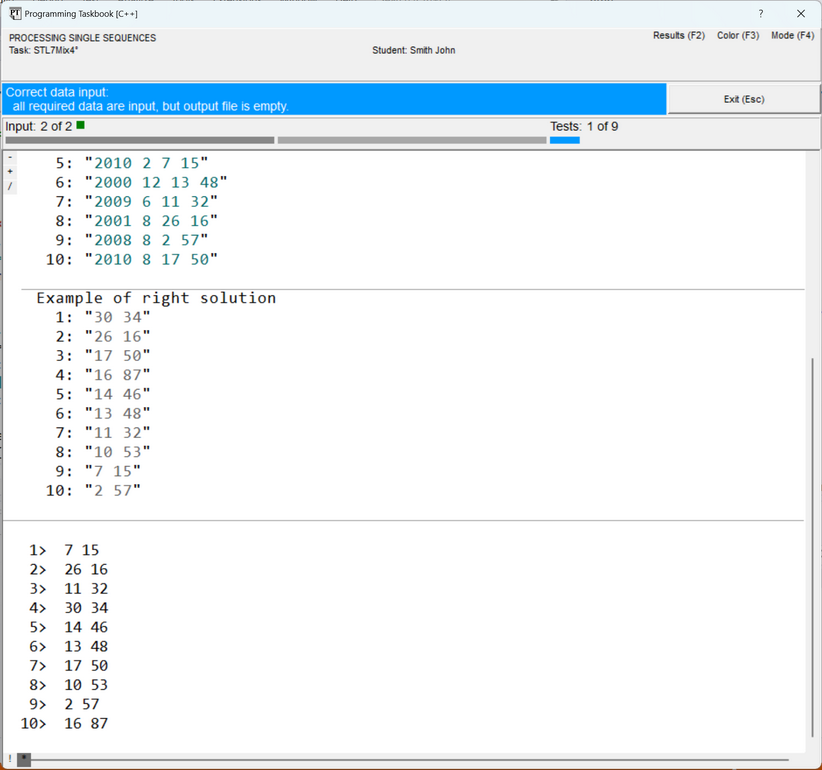Click the blue 'Correct data input' message panel
Screen dimensions: 822x770
[334, 99]
